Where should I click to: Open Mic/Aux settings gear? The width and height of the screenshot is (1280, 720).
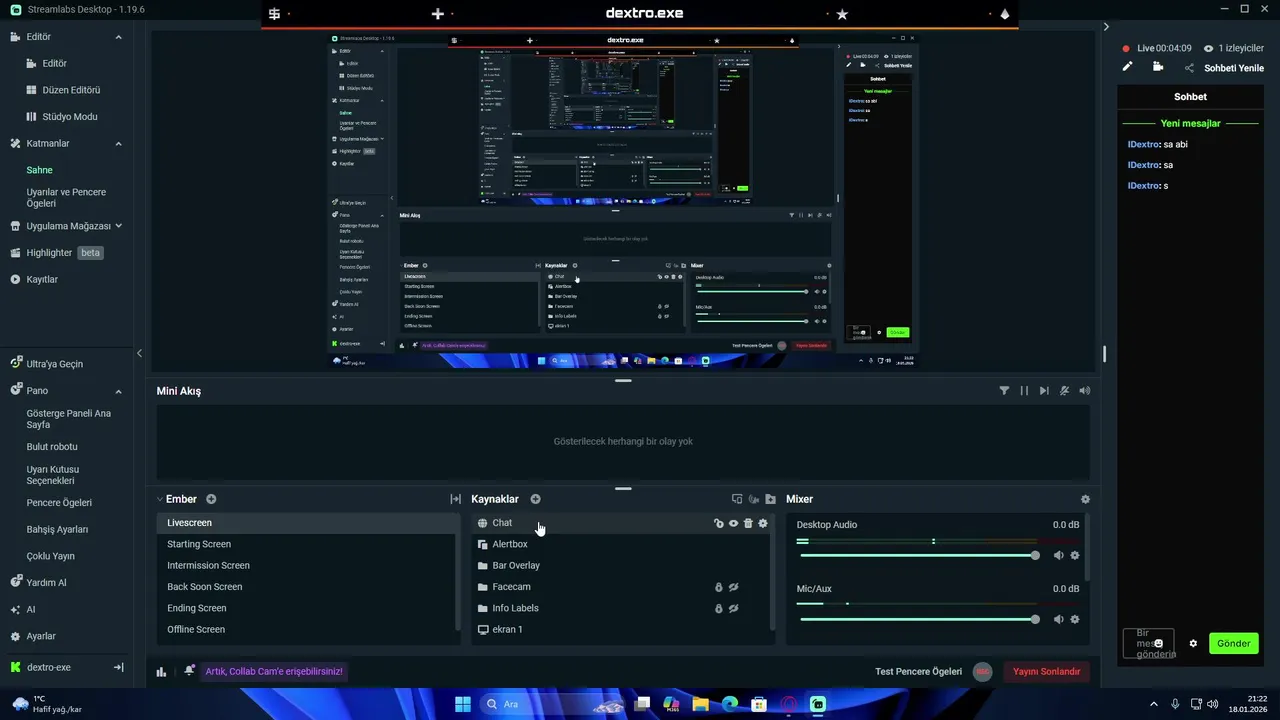click(1075, 619)
